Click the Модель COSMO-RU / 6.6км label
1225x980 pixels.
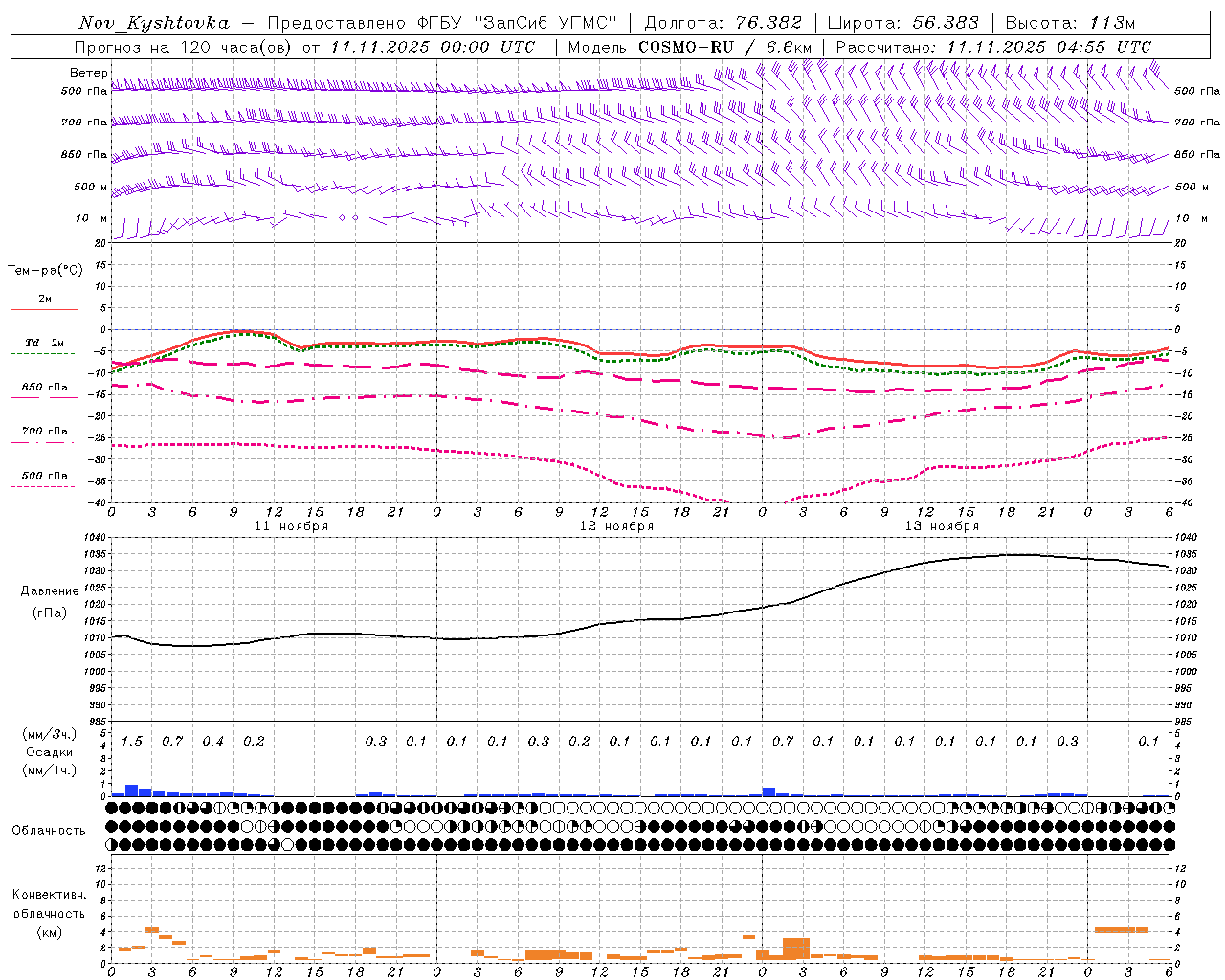[x=690, y=47]
